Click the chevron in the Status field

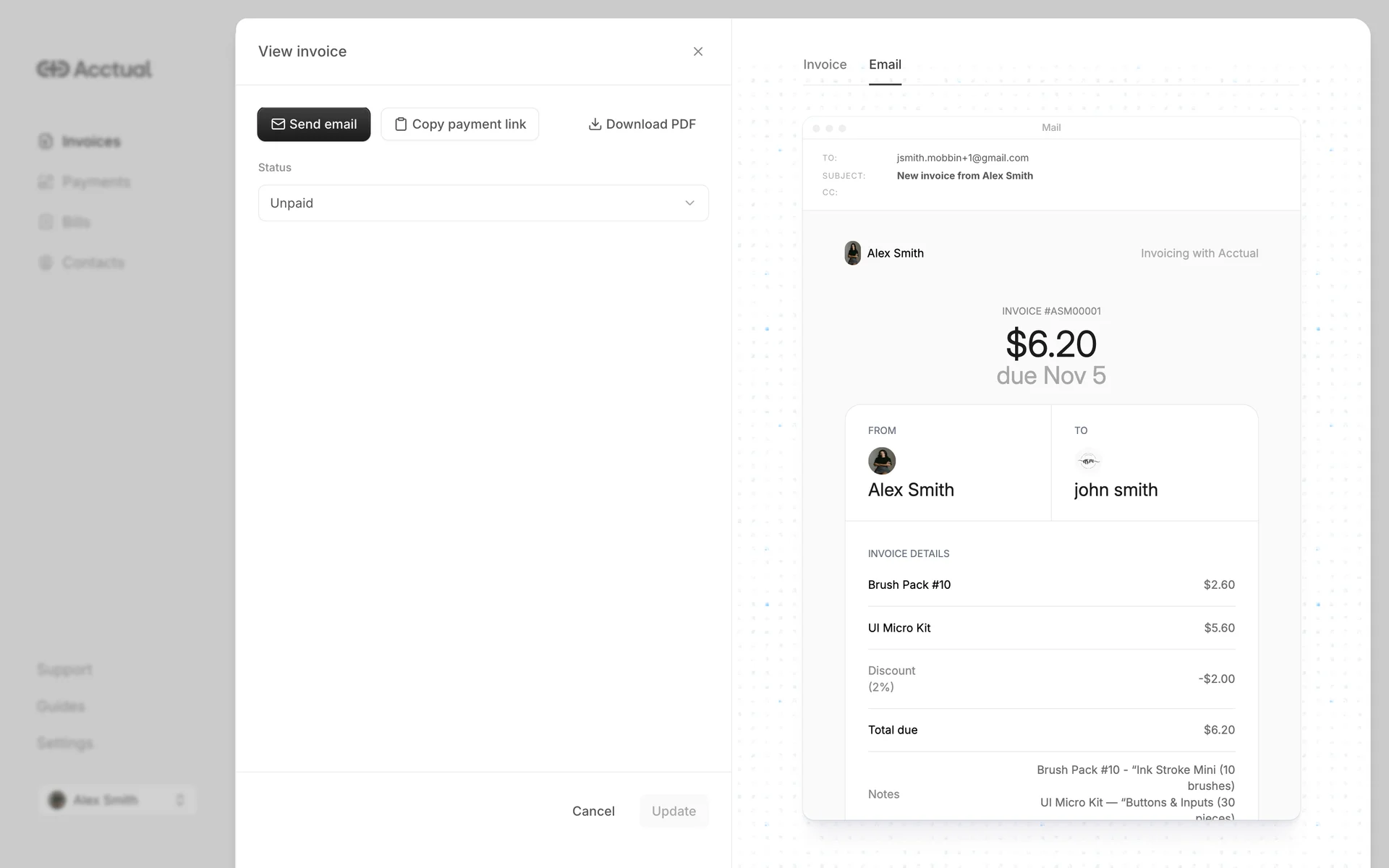[x=689, y=203]
